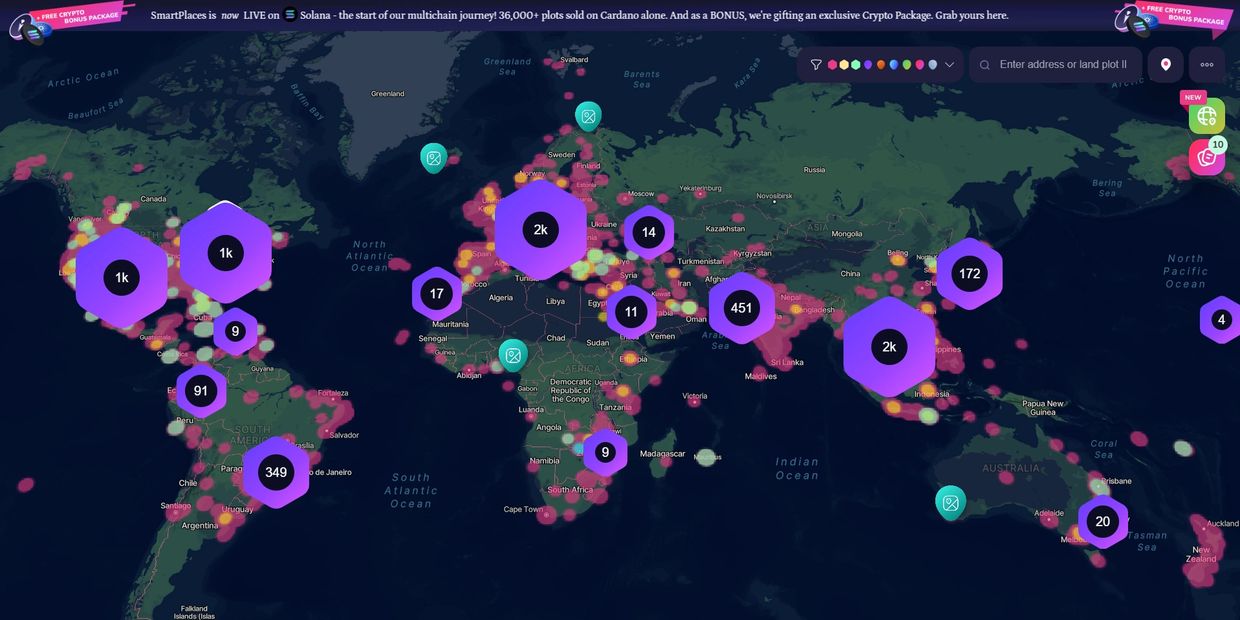Image resolution: width=1240 pixels, height=620 pixels.
Task: Toggle the blue pin plot filter
Action: pyautogui.click(x=894, y=65)
